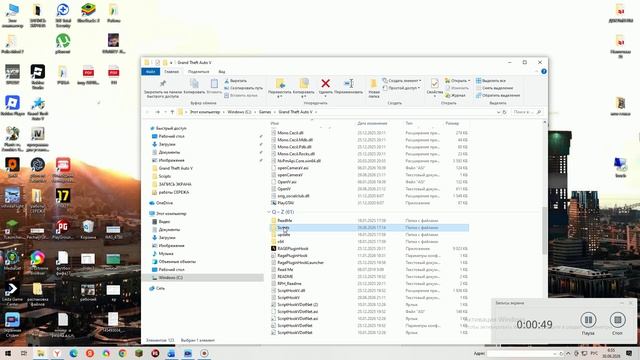The image size is (640, 360).
Task: Click the Paste (Вставить) ribbon icon
Action: (214, 84)
